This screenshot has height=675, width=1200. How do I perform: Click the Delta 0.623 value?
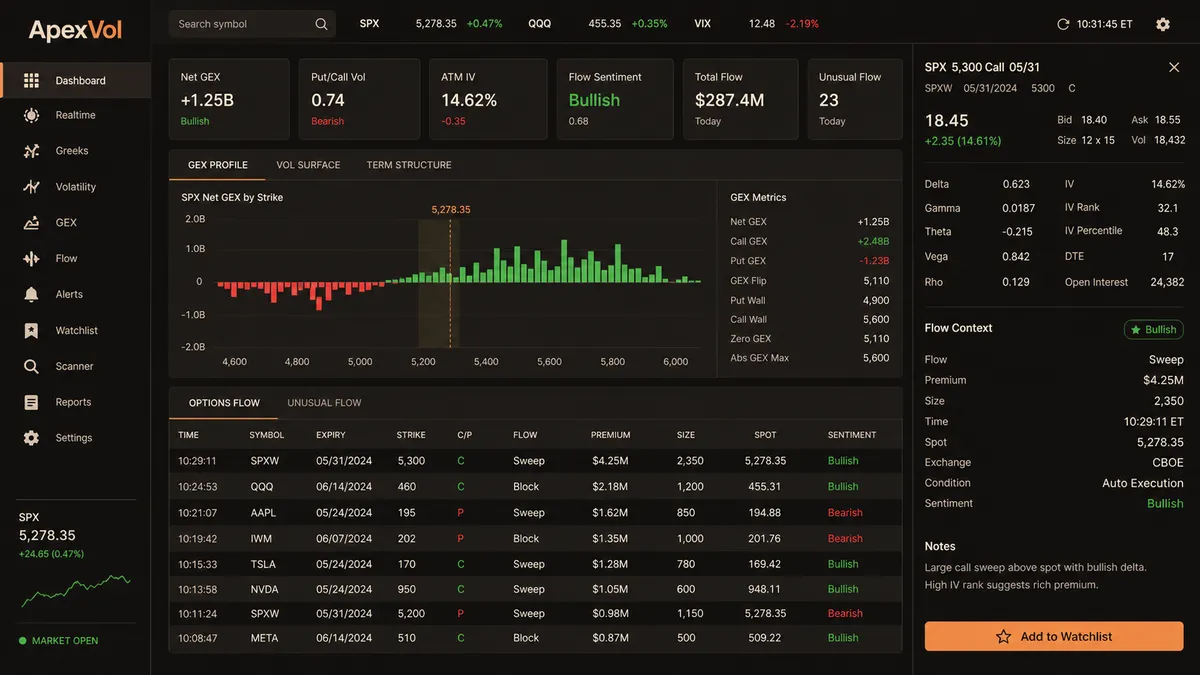(x=1016, y=184)
